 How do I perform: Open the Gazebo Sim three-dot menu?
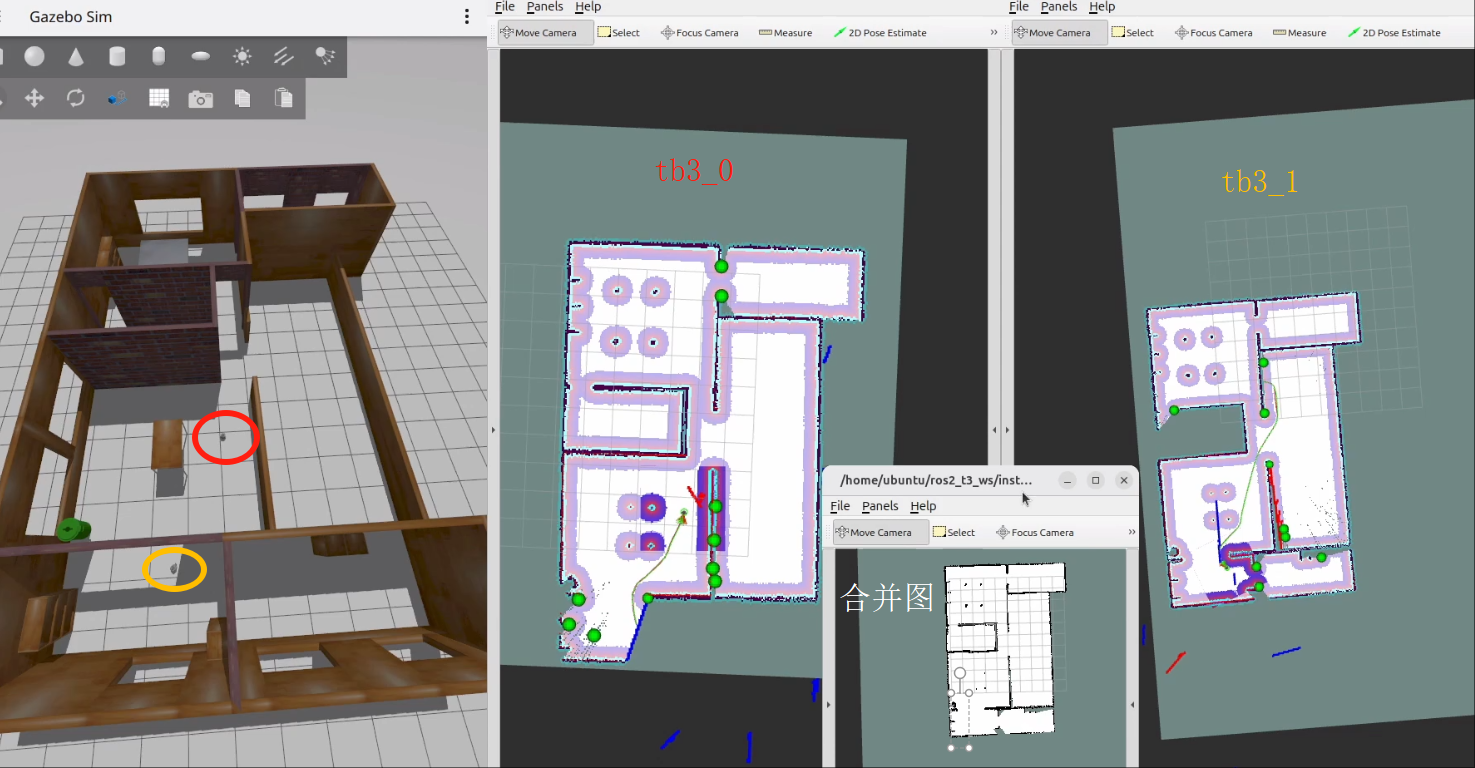point(466,17)
